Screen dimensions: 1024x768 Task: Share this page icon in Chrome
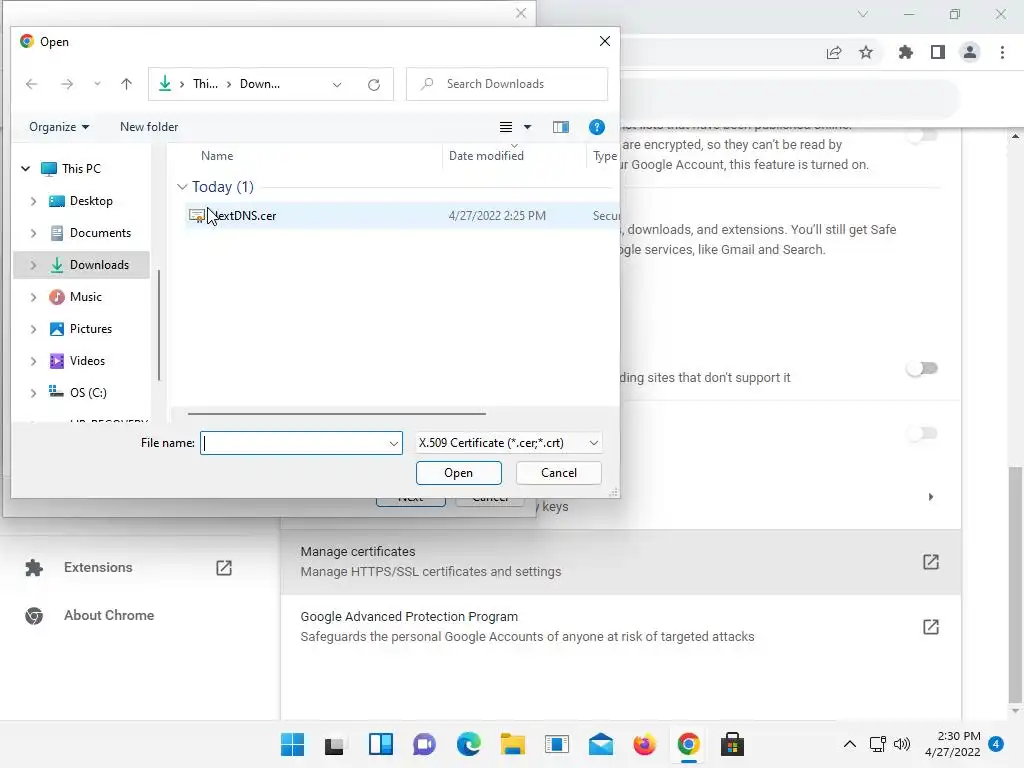833,52
